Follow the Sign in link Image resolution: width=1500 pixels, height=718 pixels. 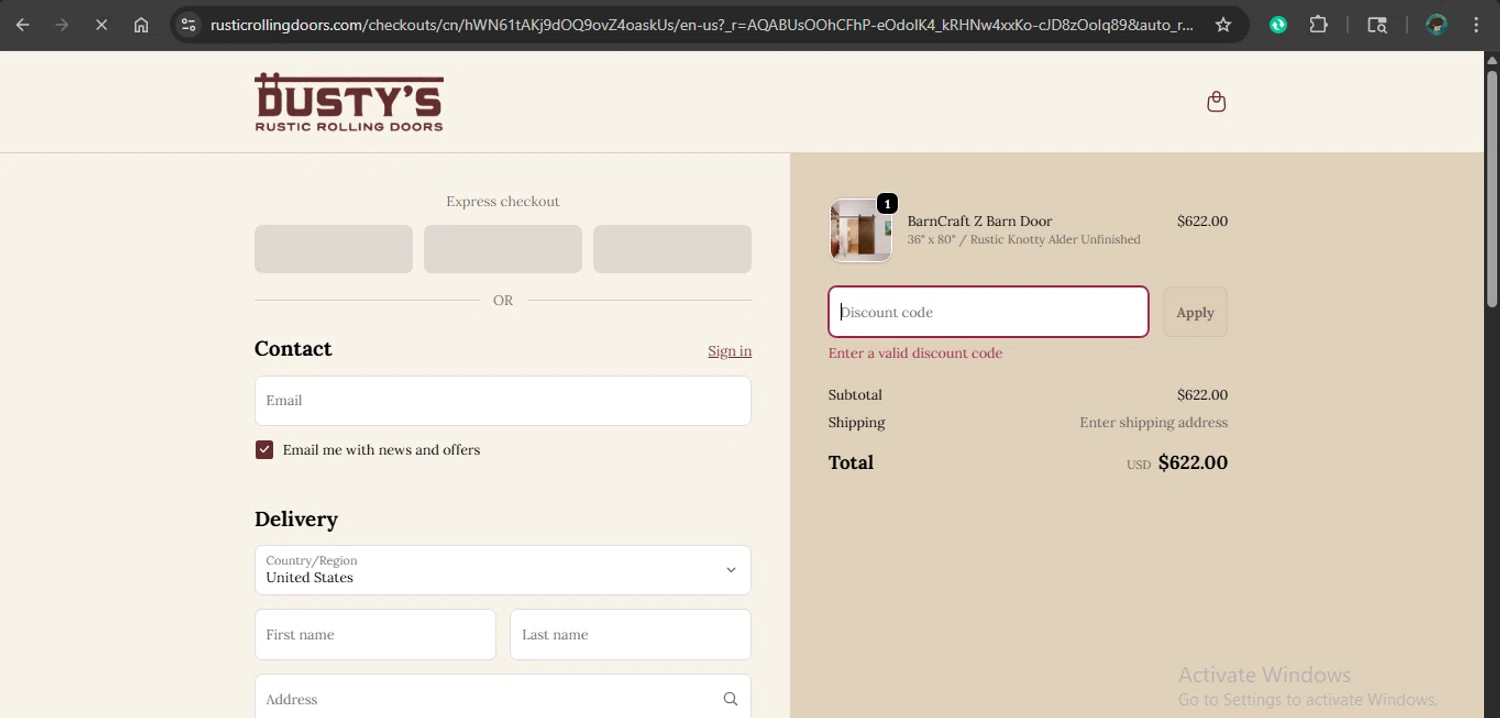pyautogui.click(x=730, y=351)
